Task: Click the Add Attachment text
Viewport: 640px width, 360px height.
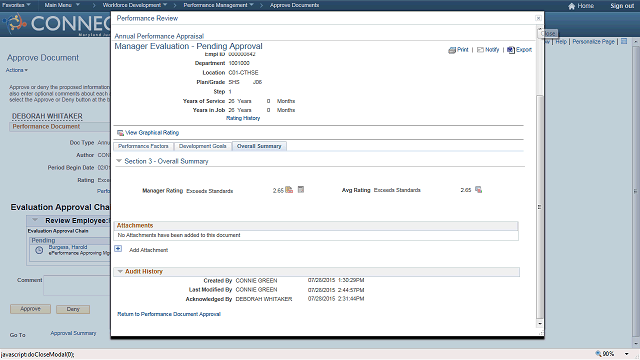Action: tap(149, 250)
